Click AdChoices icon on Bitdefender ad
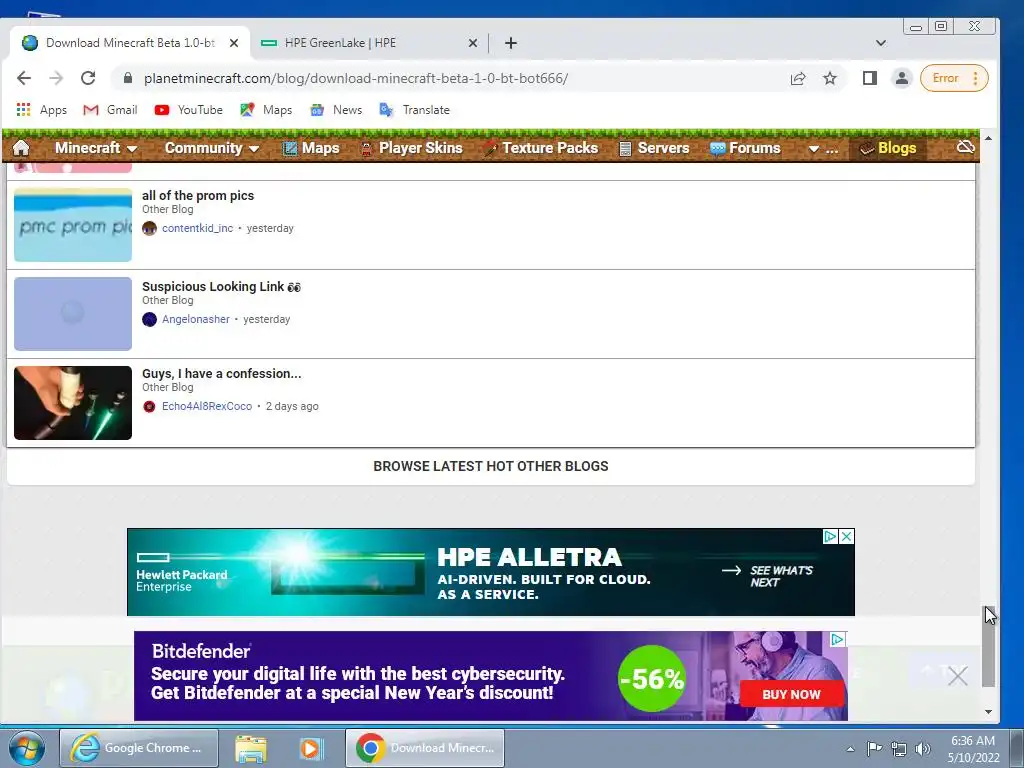The height and width of the screenshot is (768, 1024). coord(838,639)
